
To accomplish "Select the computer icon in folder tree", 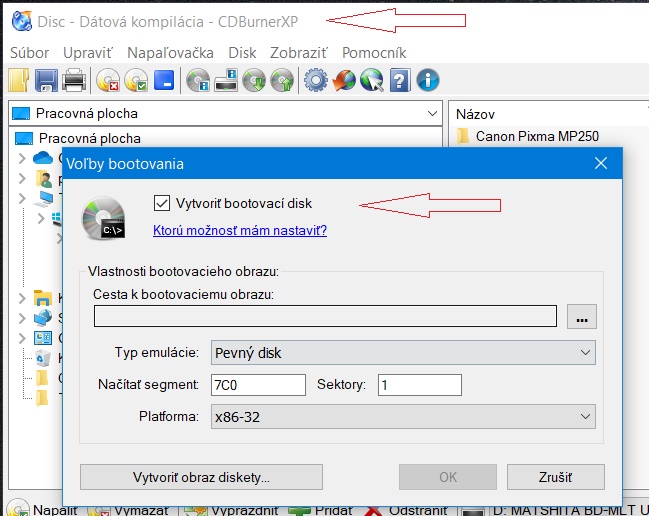I will point(43,199).
